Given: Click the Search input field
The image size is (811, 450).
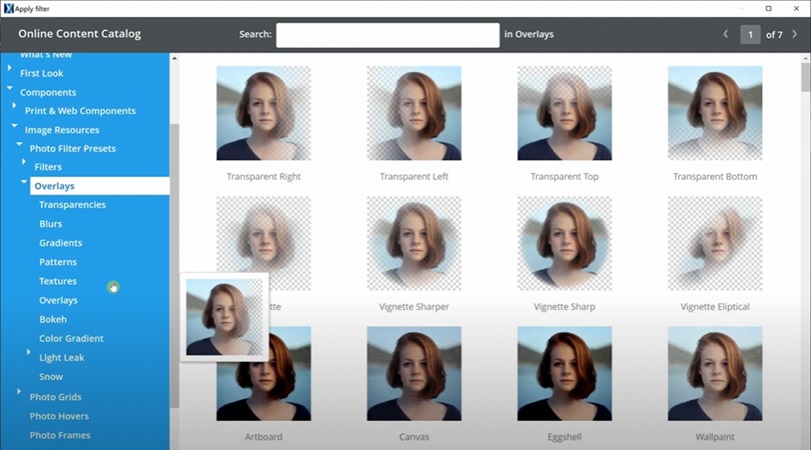Looking at the screenshot, I should click(x=387, y=35).
